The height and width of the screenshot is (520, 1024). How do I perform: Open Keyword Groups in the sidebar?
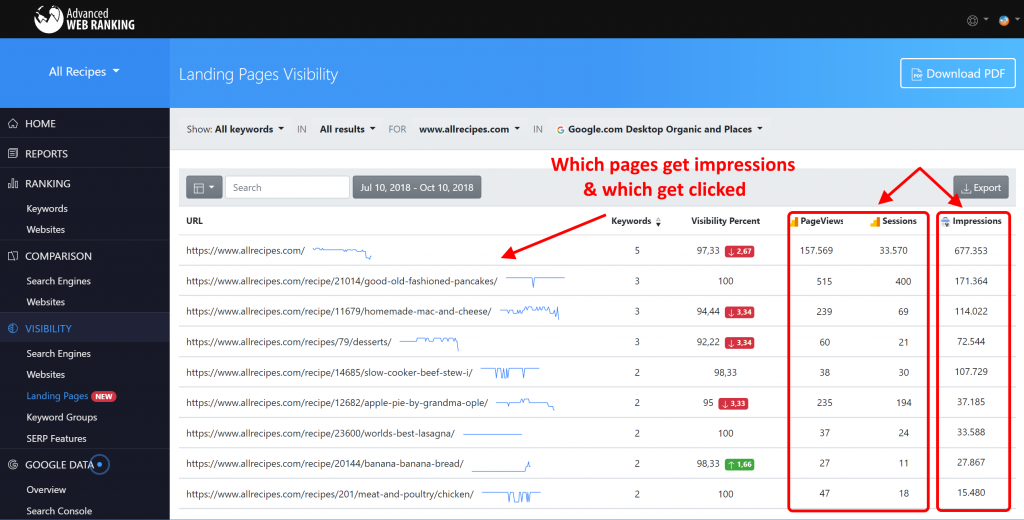(62, 417)
